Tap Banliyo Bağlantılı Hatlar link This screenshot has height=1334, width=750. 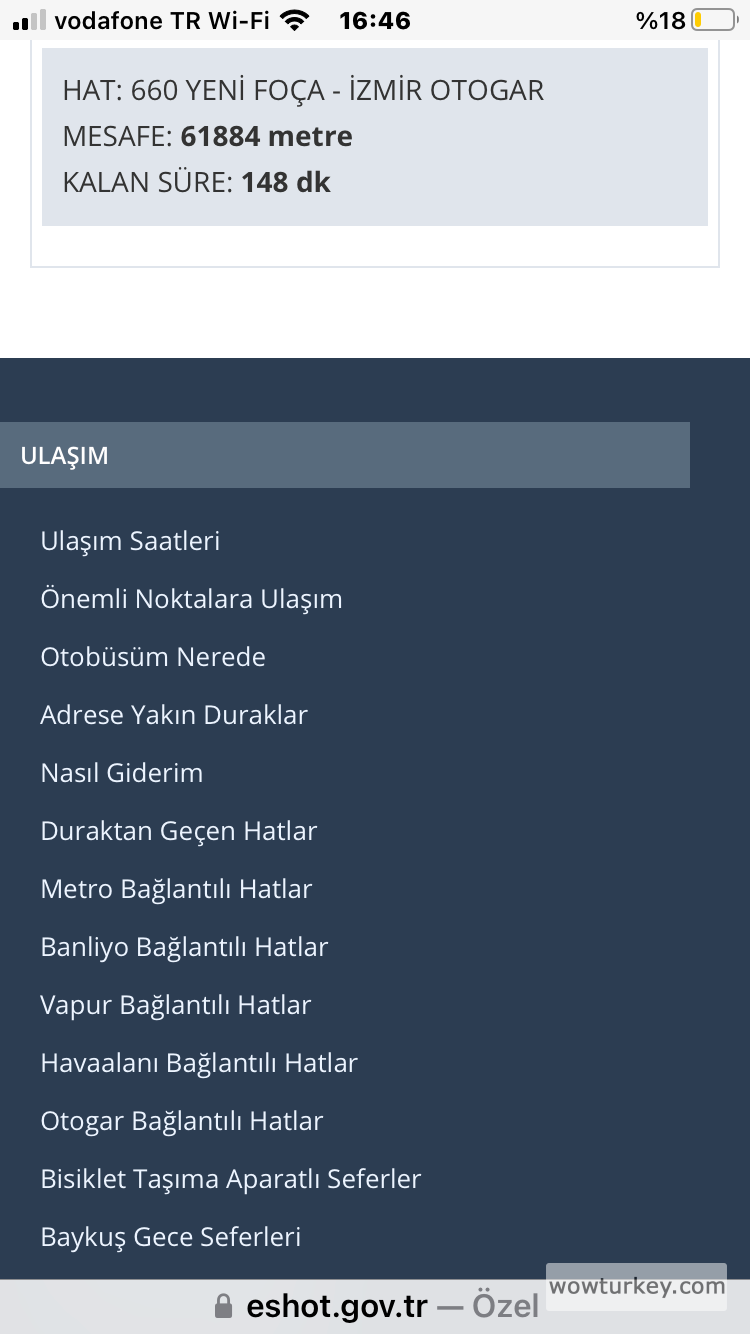[184, 947]
